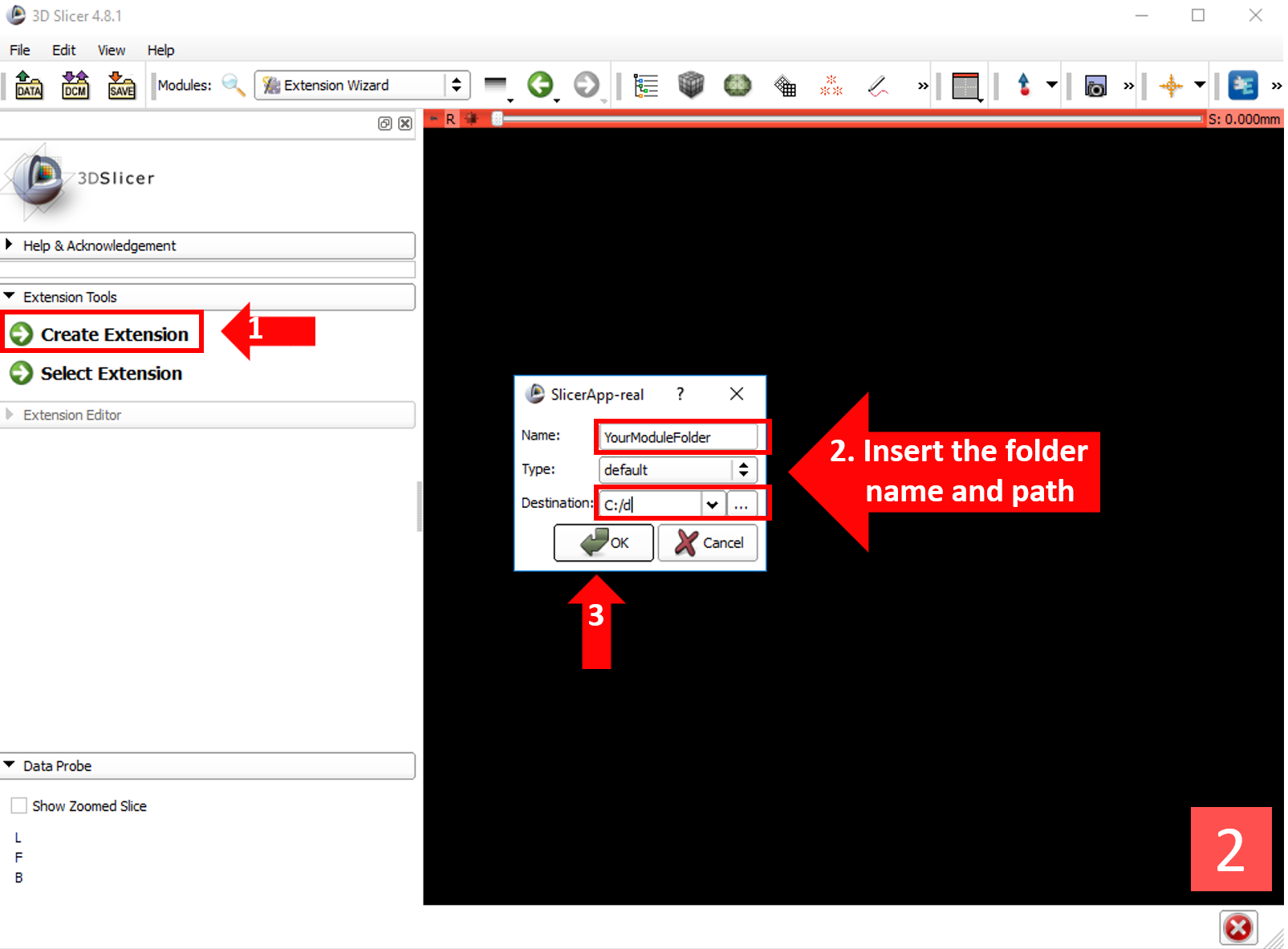Enable Show Zoomed Slice checkbox
This screenshot has height=949, width=1288.
[x=19, y=805]
